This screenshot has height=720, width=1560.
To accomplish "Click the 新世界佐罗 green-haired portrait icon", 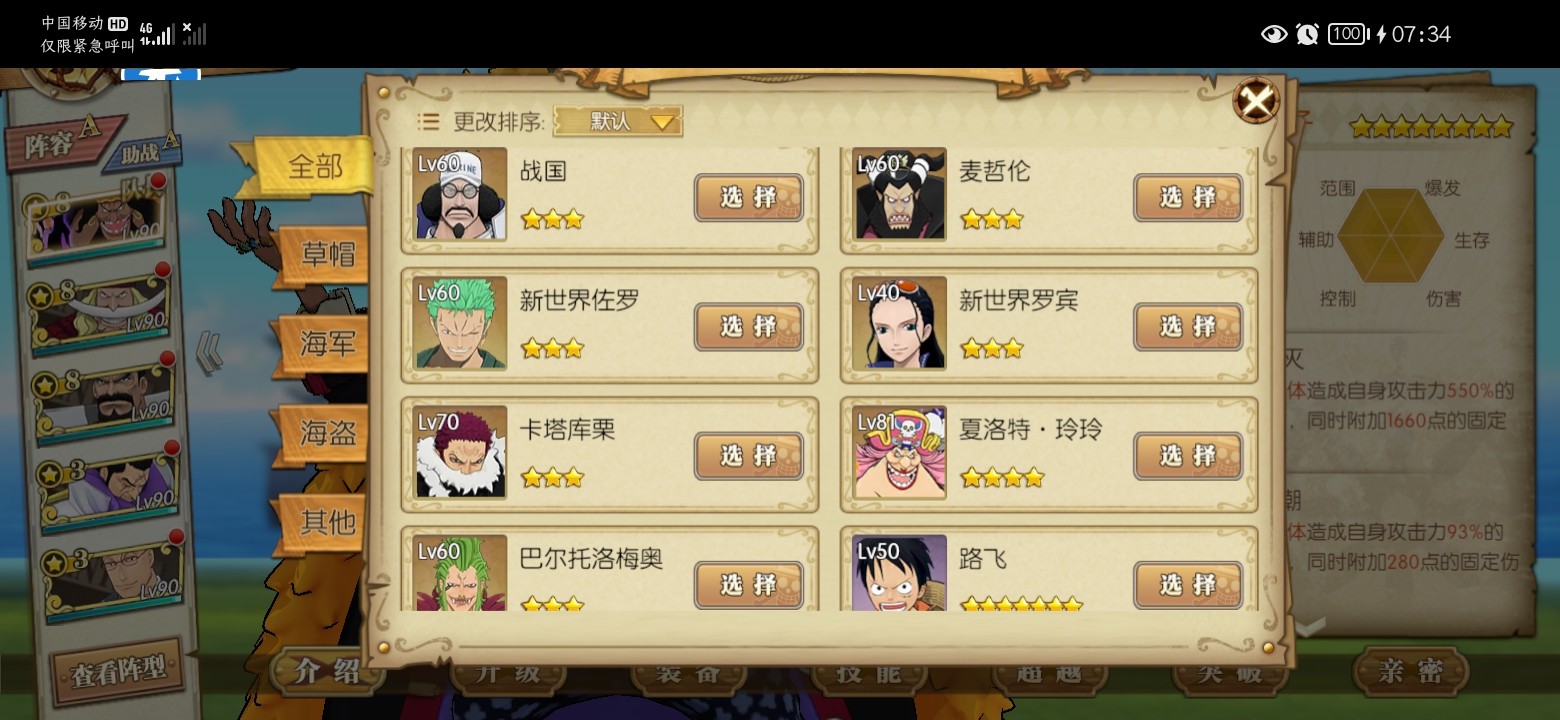I will [x=461, y=323].
